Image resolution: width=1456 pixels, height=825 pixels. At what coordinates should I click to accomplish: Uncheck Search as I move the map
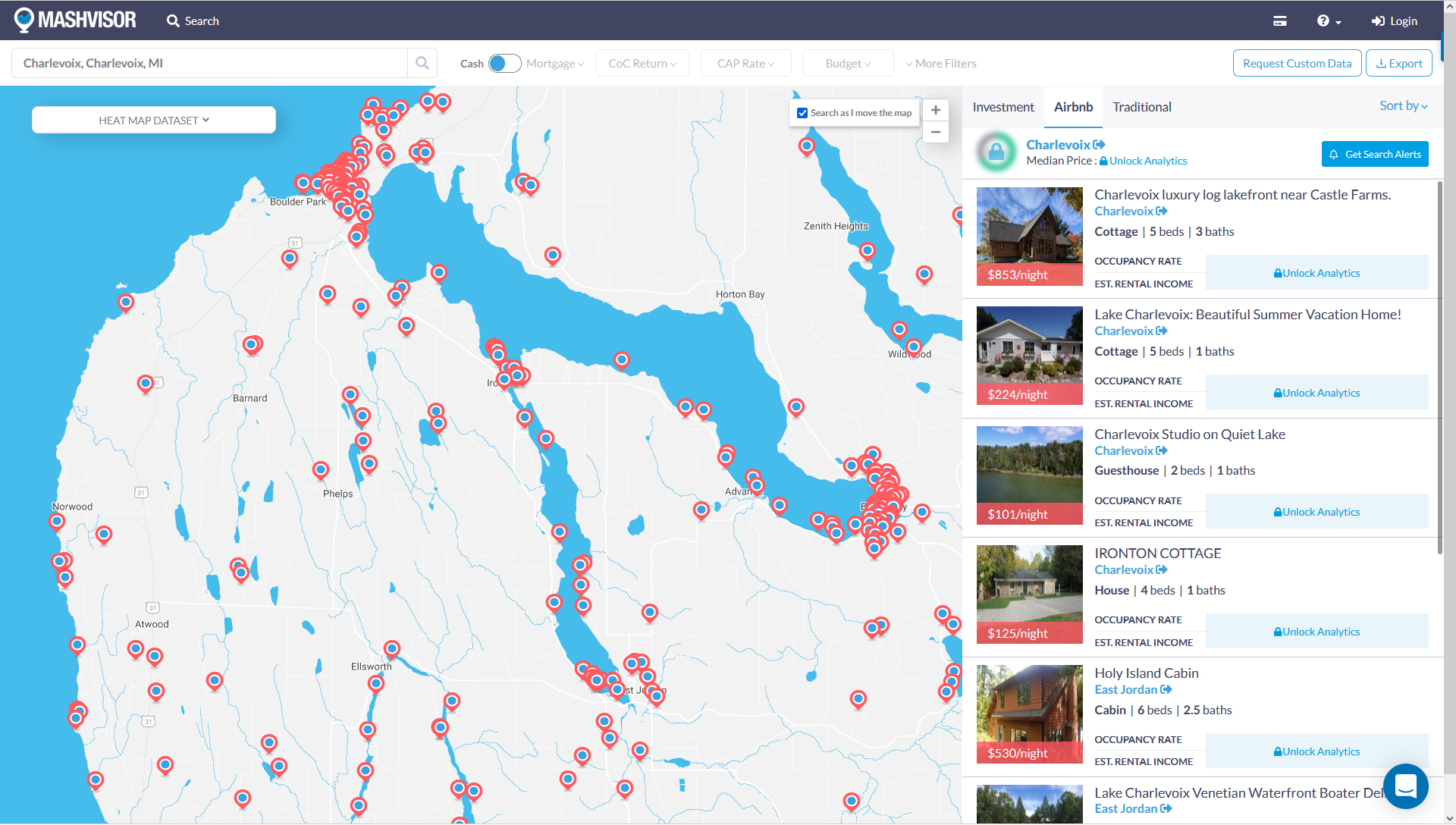click(802, 113)
